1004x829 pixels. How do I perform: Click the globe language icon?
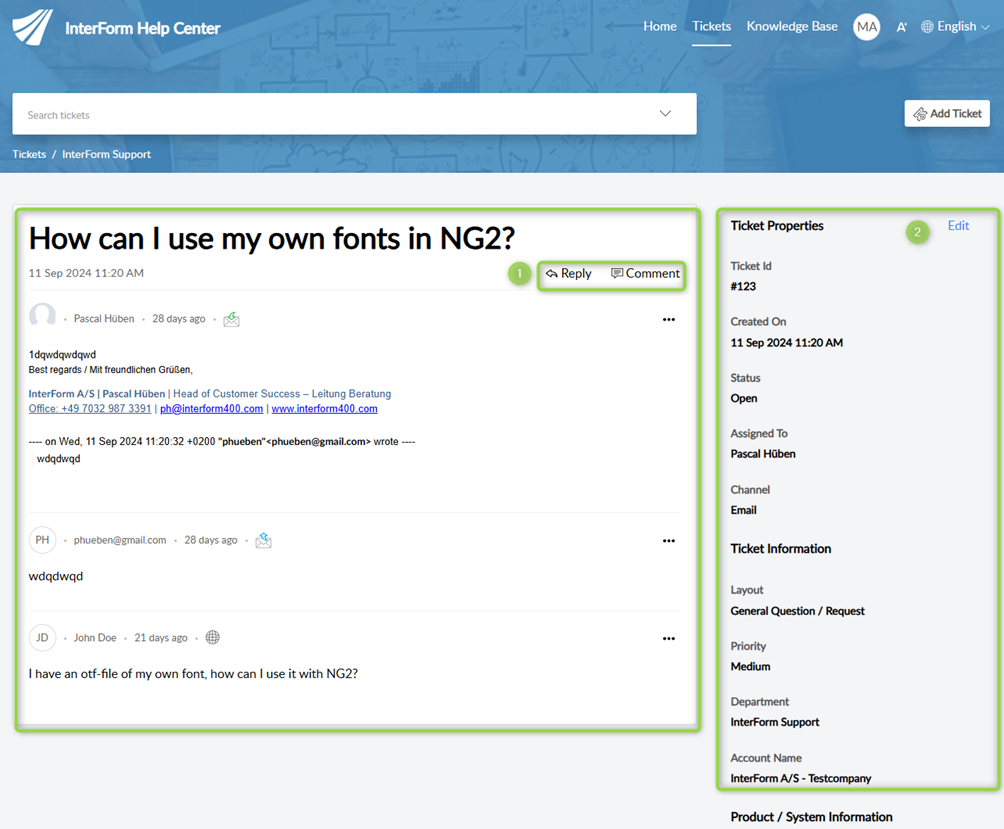(927, 26)
